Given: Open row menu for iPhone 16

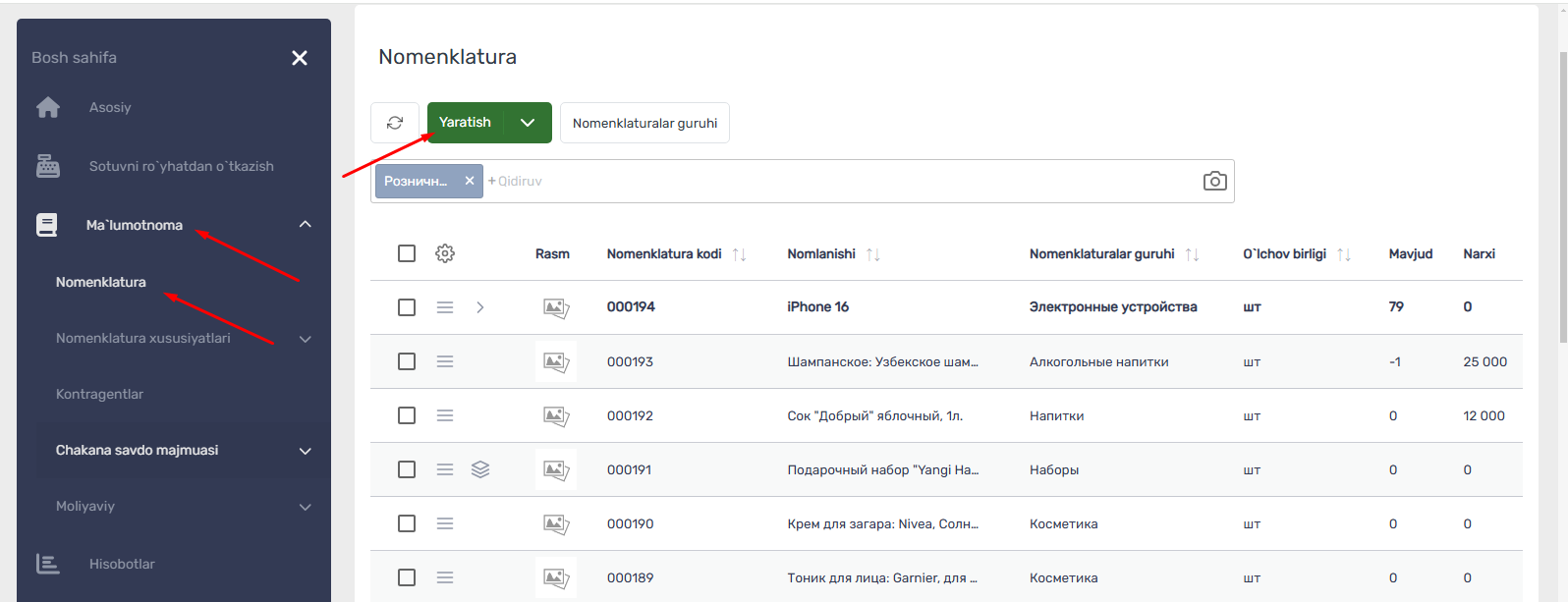Looking at the screenshot, I should [x=445, y=307].
